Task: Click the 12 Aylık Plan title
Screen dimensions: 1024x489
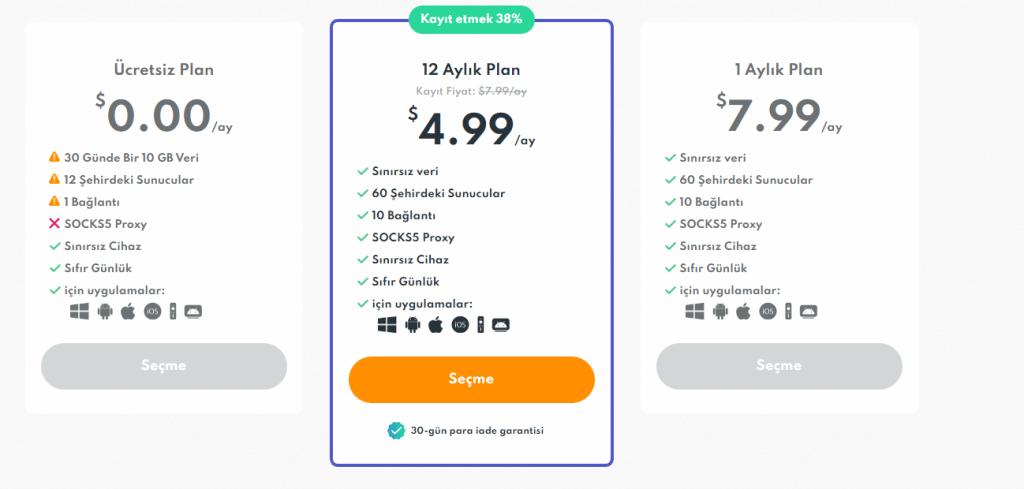Action: 472,69
